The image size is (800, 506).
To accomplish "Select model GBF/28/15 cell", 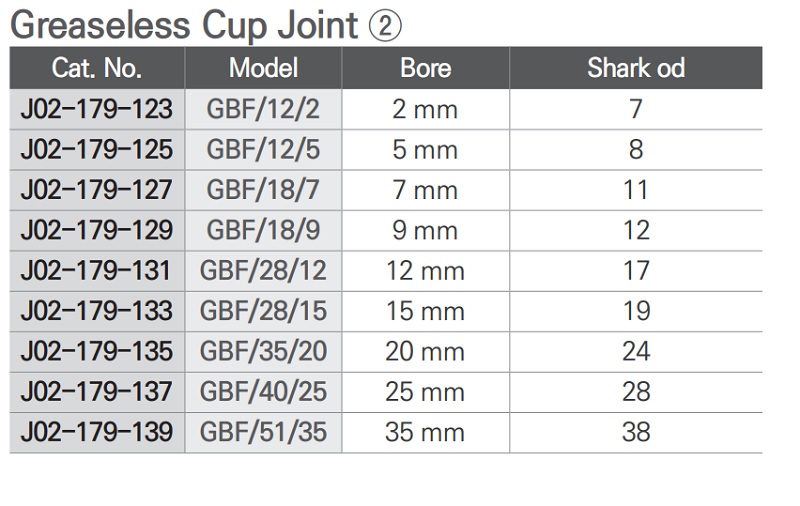I will (263, 311).
